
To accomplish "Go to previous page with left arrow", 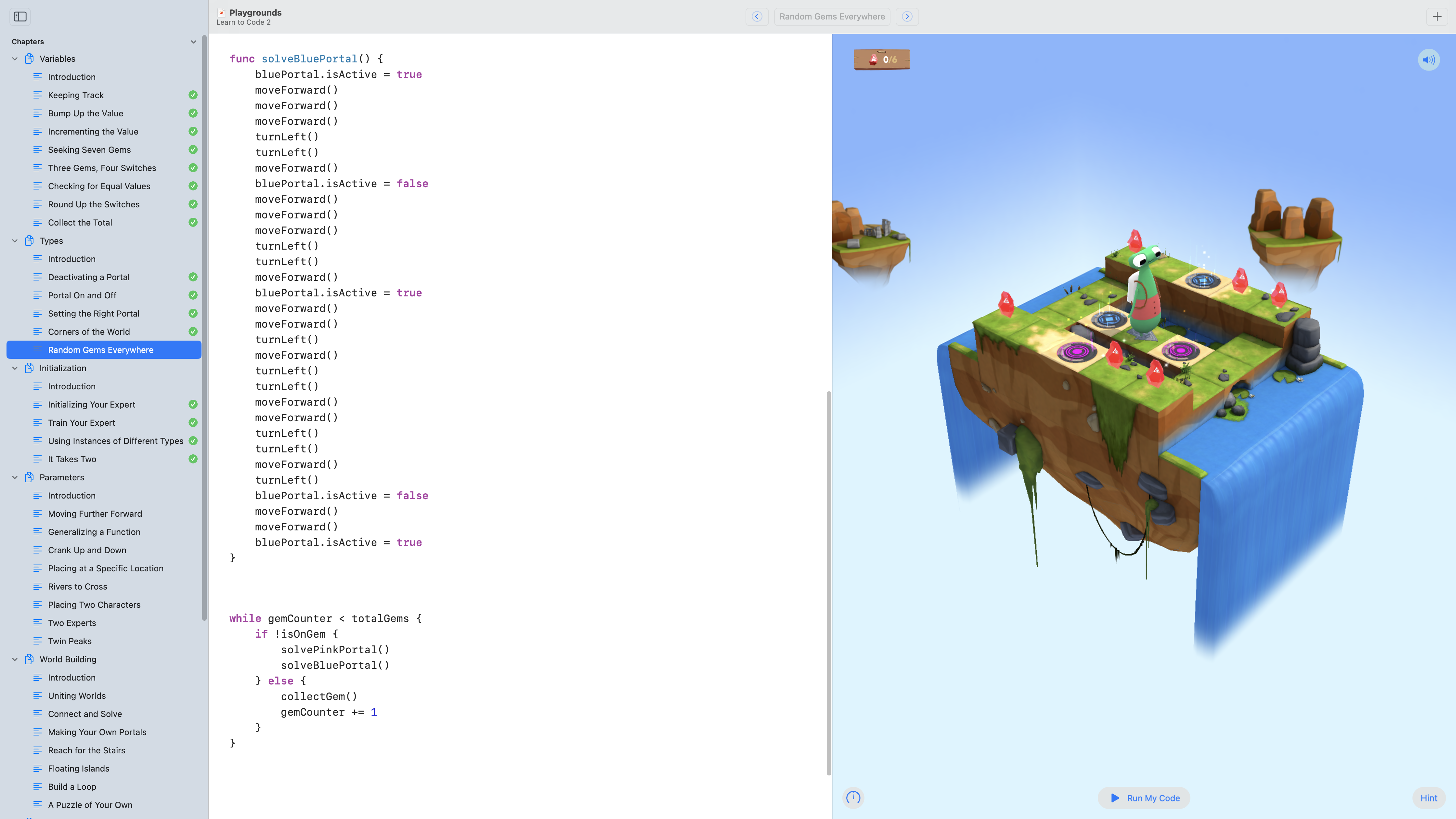I will [x=757, y=16].
